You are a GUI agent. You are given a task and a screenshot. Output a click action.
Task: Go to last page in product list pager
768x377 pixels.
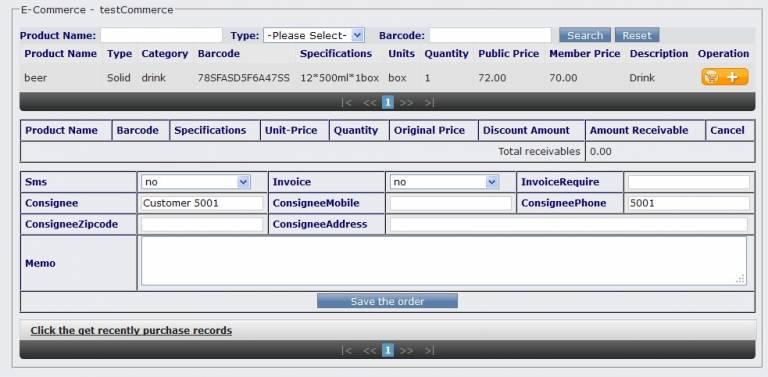coord(429,102)
